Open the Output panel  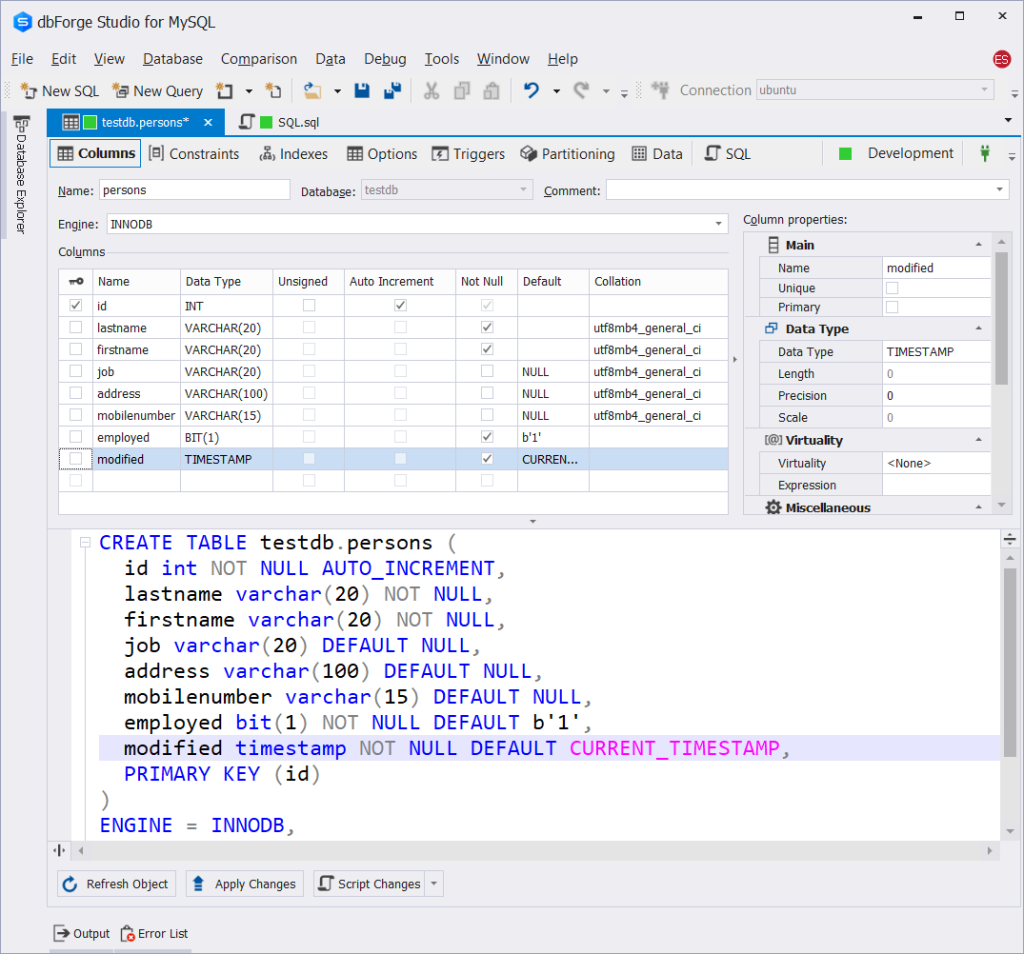click(82, 933)
